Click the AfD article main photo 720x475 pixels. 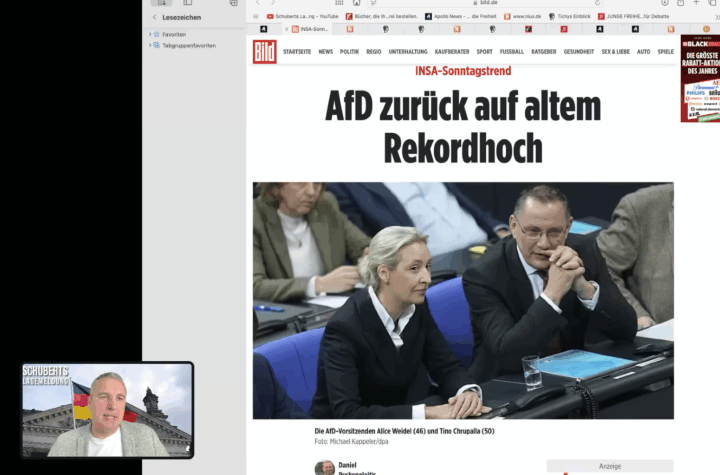[x=462, y=300]
